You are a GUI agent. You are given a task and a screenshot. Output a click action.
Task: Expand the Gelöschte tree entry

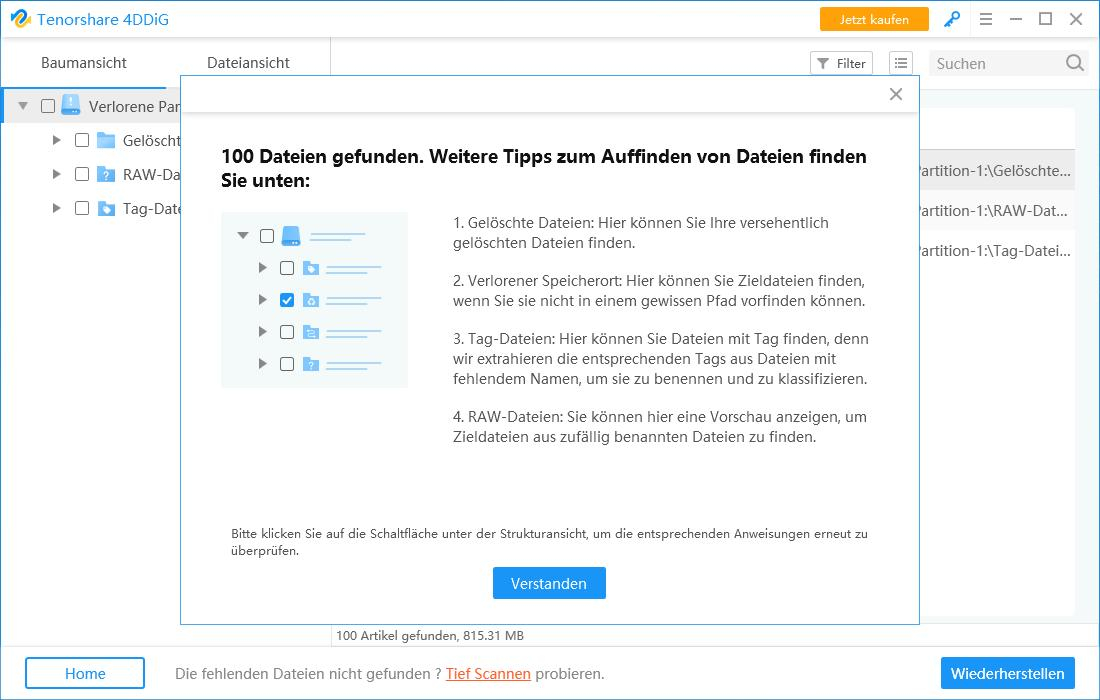click(x=58, y=140)
